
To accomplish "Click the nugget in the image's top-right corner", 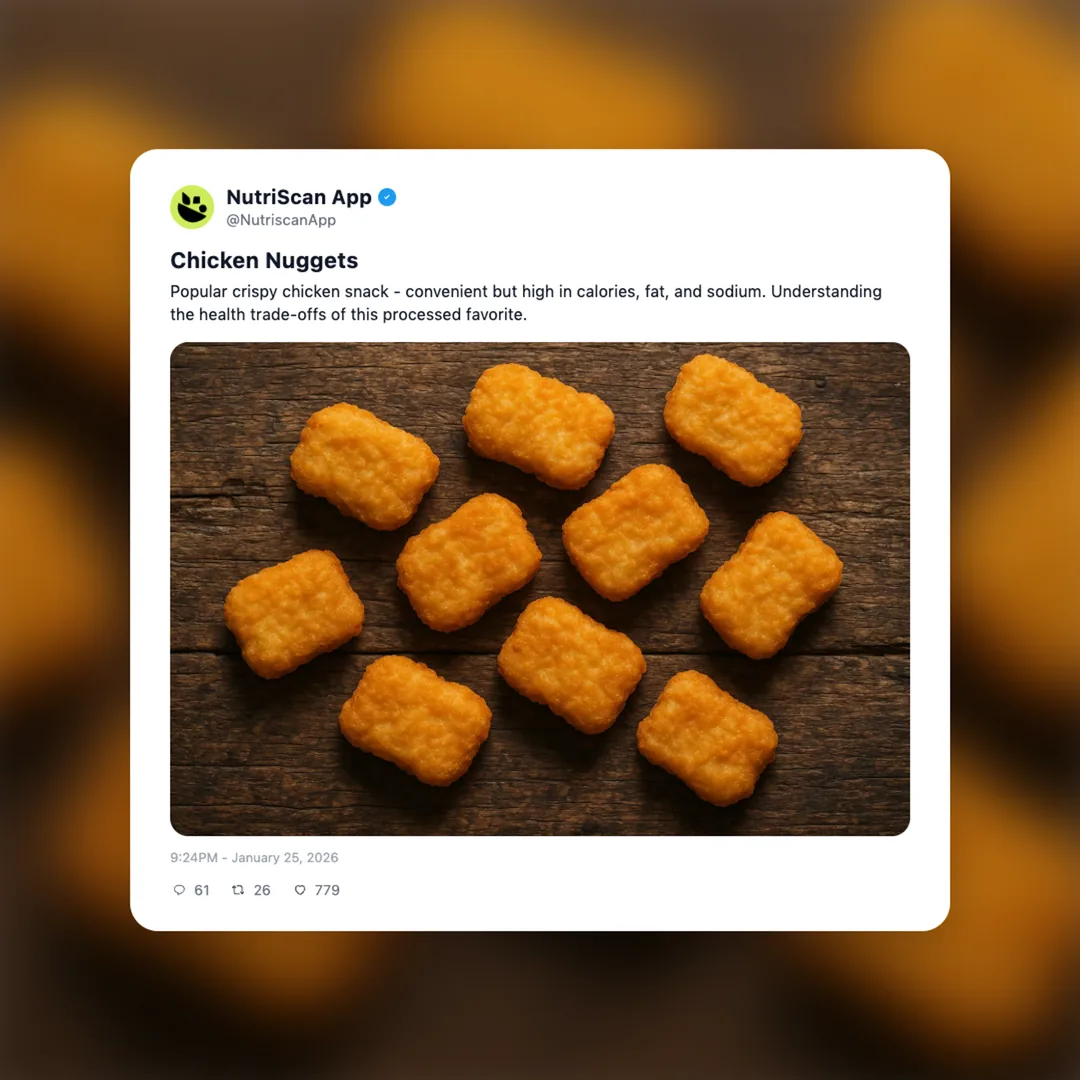I will click(733, 418).
